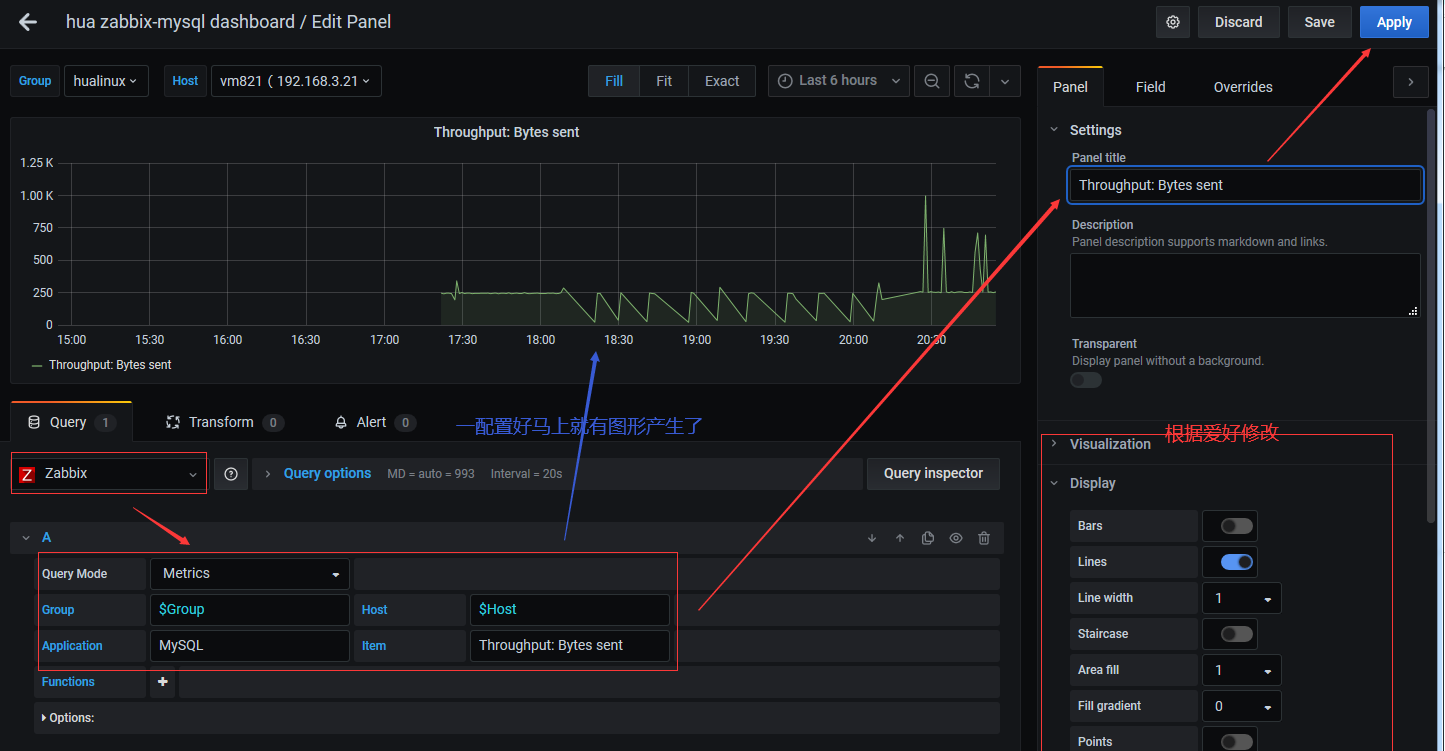Viewport: 1445px width, 751px height.
Task: Add a function with plus icon
Action: [x=162, y=682]
